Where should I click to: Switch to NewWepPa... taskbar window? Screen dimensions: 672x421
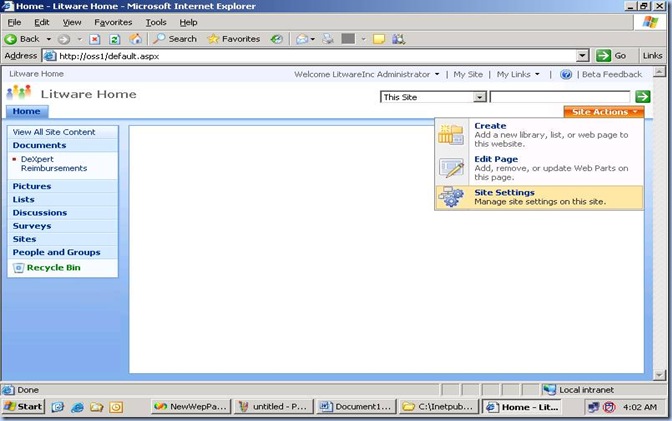click(x=191, y=407)
